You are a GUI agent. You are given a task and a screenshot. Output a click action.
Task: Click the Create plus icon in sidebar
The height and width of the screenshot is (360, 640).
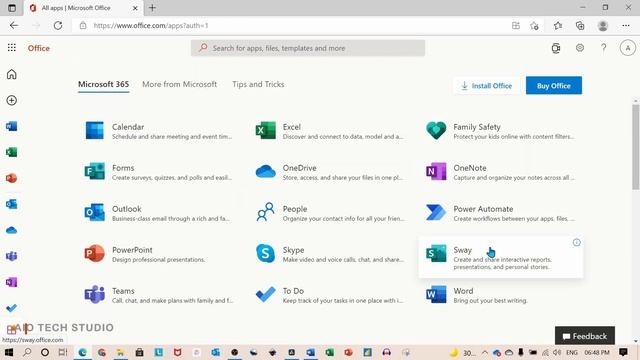point(11,100)
